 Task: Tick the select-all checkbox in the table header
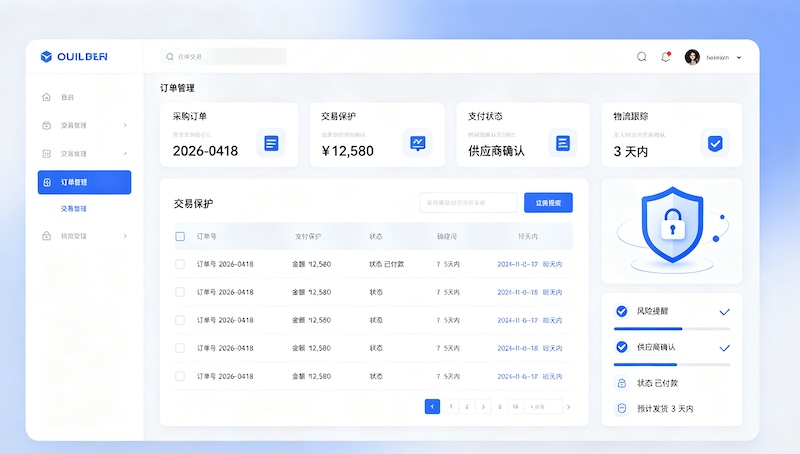click(180, 236)
